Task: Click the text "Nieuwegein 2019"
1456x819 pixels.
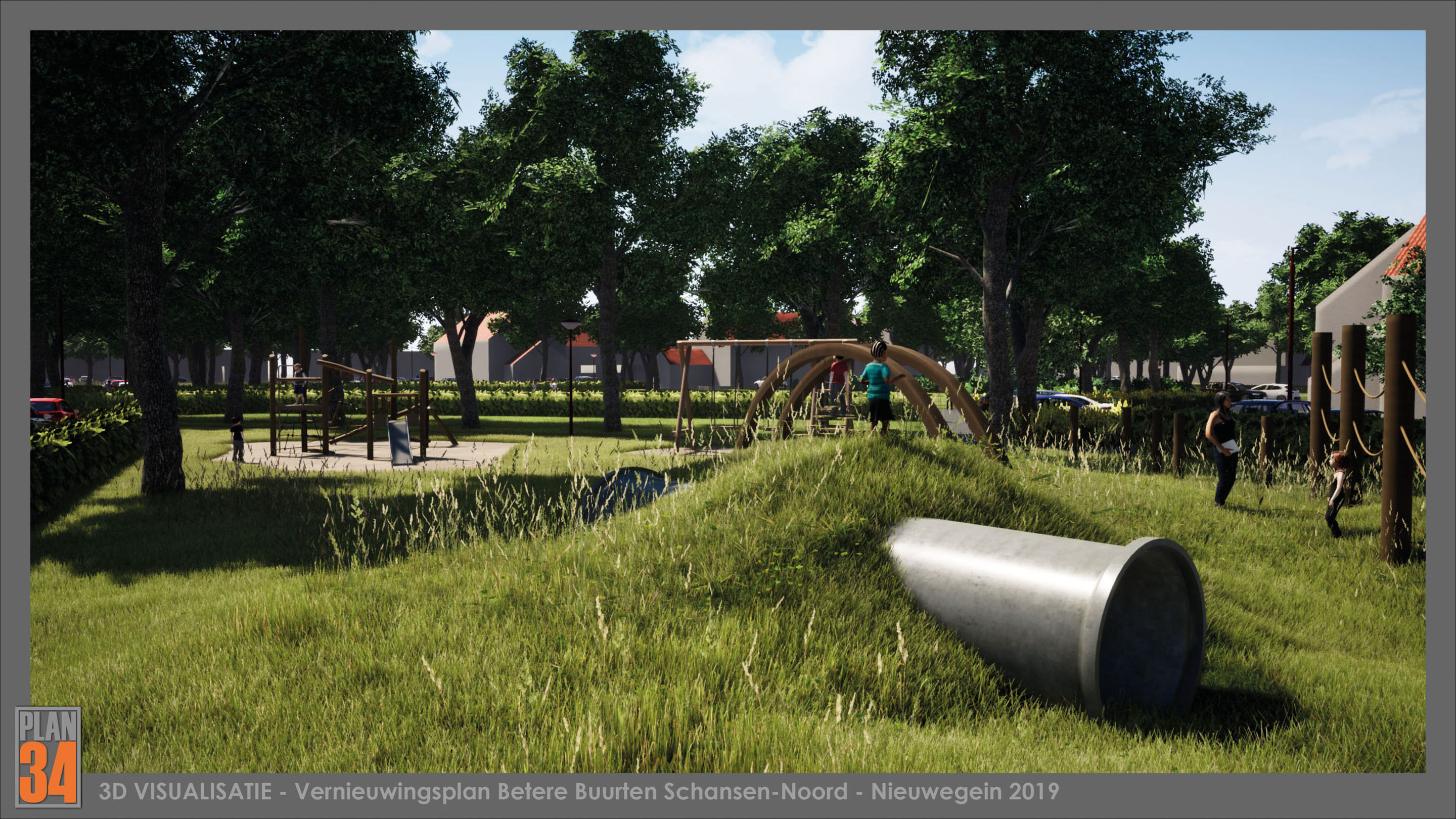Action: tap(965, 791)
